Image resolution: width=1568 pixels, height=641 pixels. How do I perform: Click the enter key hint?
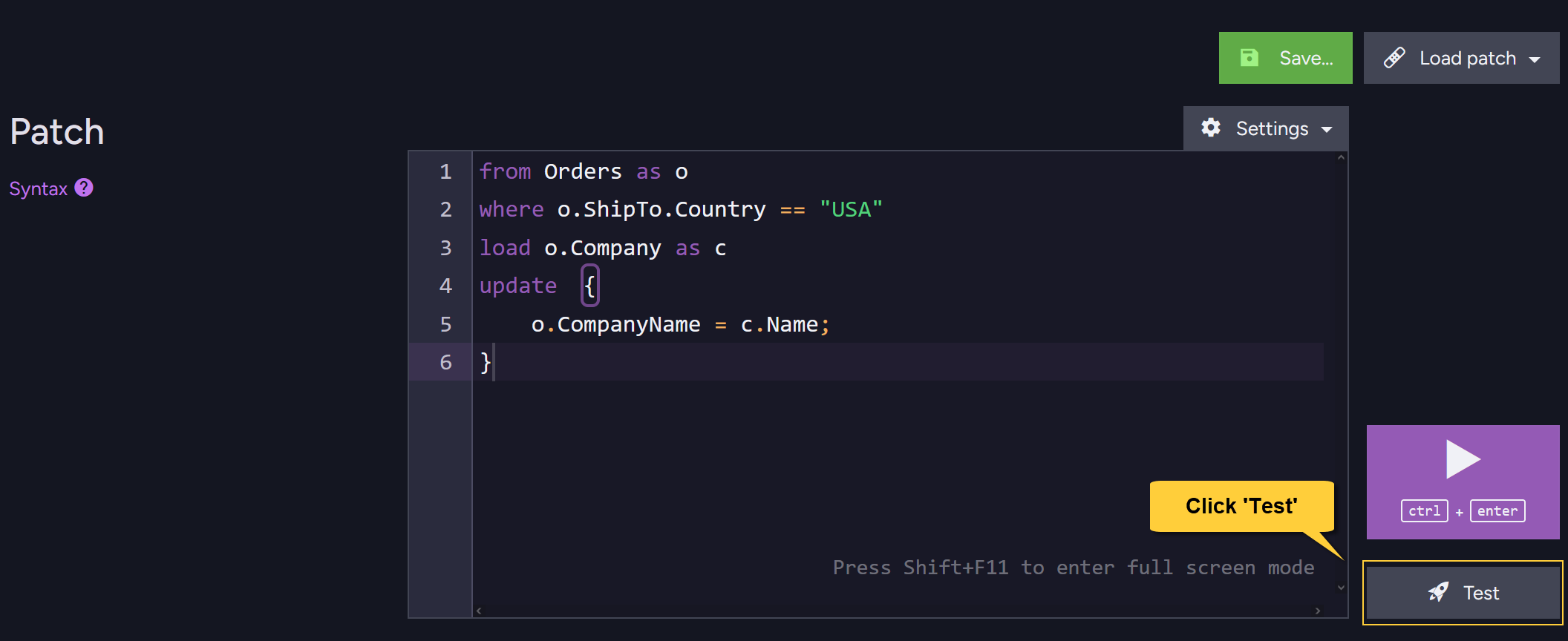[1497, 511]
